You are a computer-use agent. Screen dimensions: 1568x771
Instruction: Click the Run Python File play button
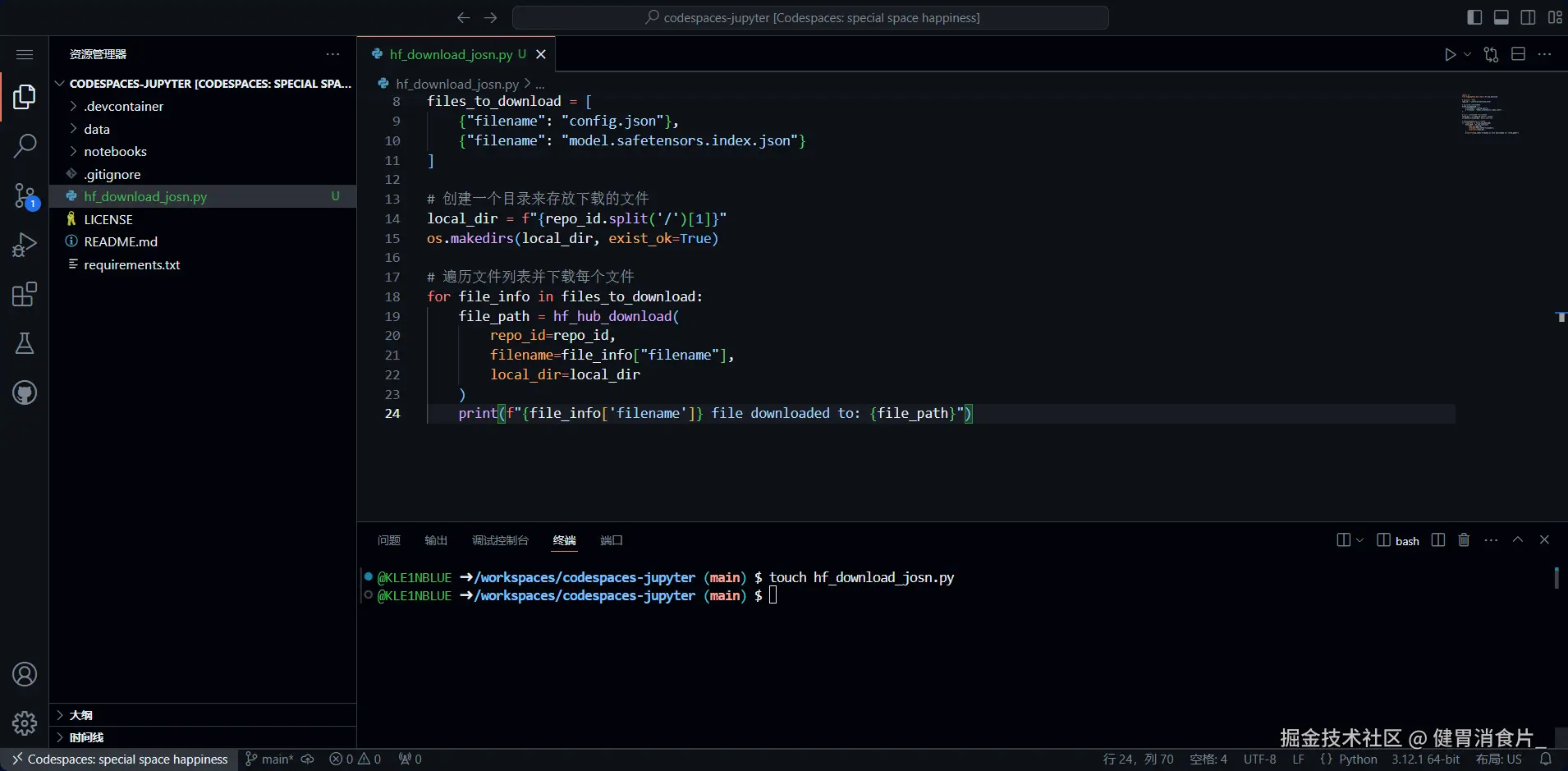(1450, 54)
